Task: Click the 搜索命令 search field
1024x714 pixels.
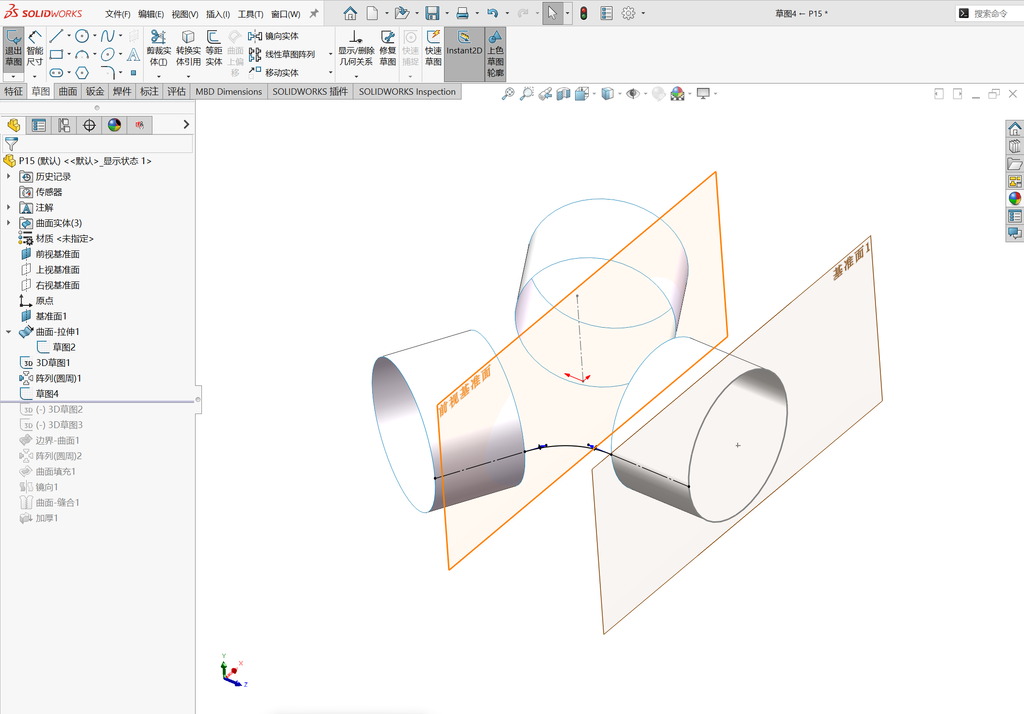Action: [989, 13]
